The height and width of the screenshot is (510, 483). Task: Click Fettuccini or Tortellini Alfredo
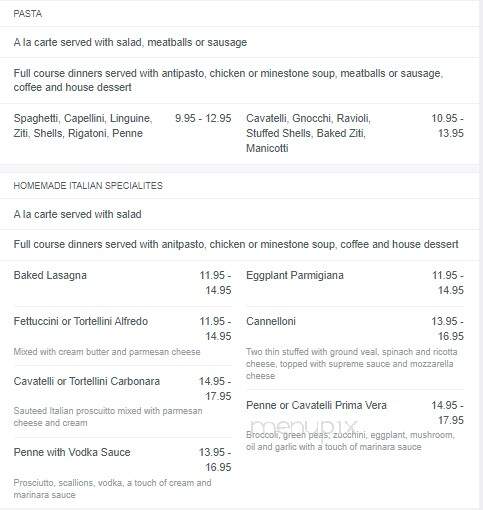point(81,321)
